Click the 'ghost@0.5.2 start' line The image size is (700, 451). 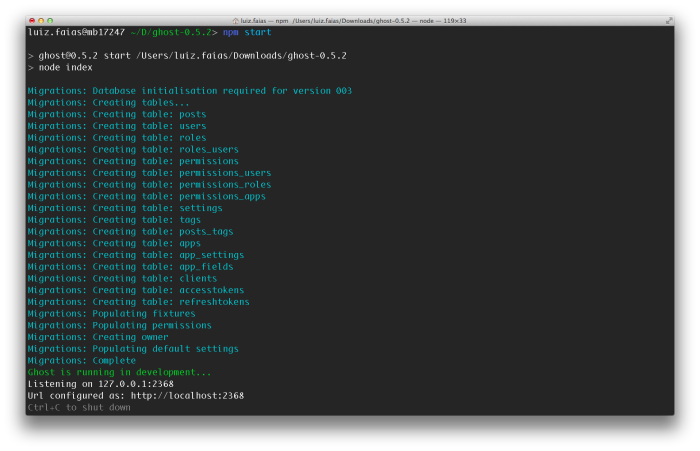(187, 56)
